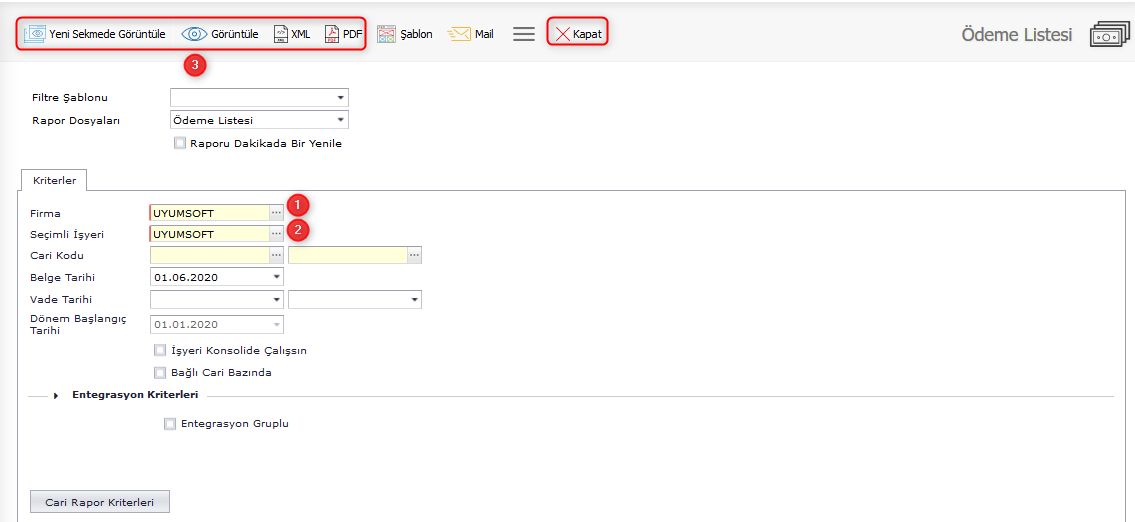Tick the Entegrasyon Gruplu checkbox

tap(169, 424)
